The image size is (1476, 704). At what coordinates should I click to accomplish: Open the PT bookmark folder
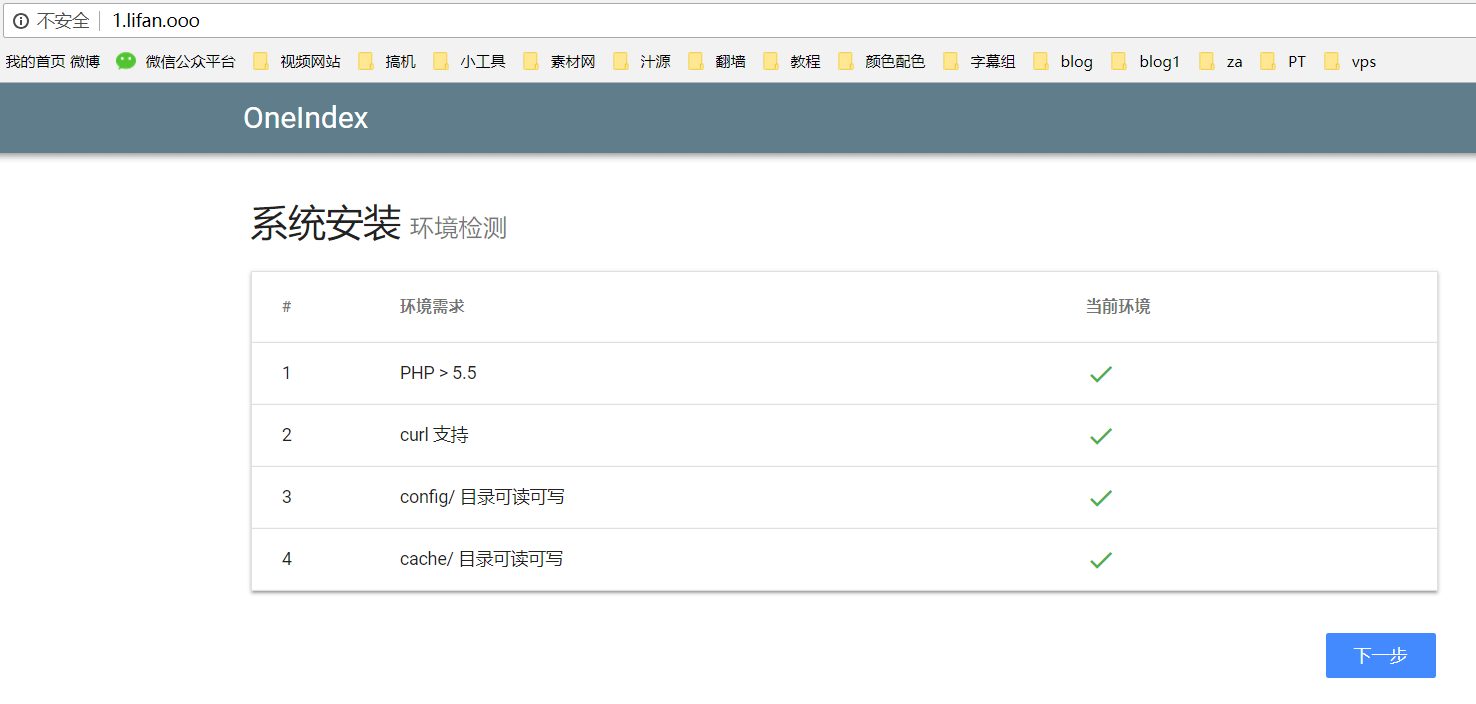pyautogui.click(x=1284, y=62)
